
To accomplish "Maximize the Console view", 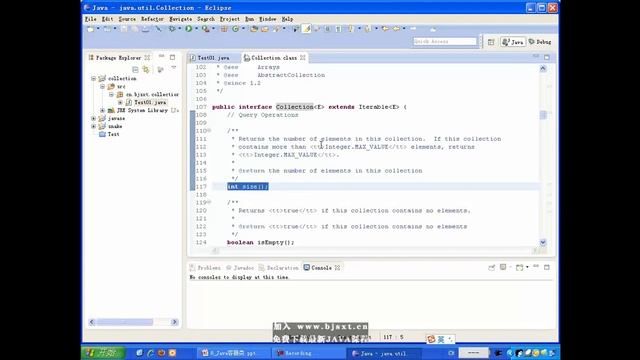I will pos(547,267).
